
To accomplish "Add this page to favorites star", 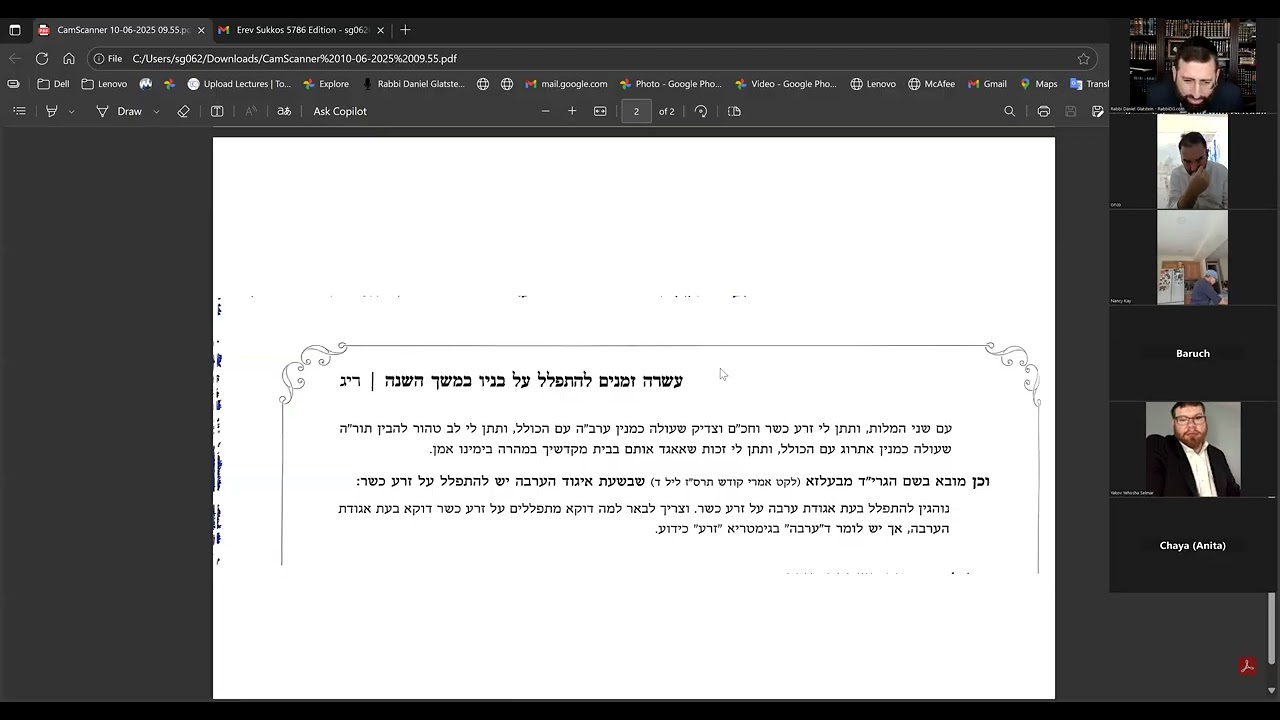I will (x=1084, y=58).
